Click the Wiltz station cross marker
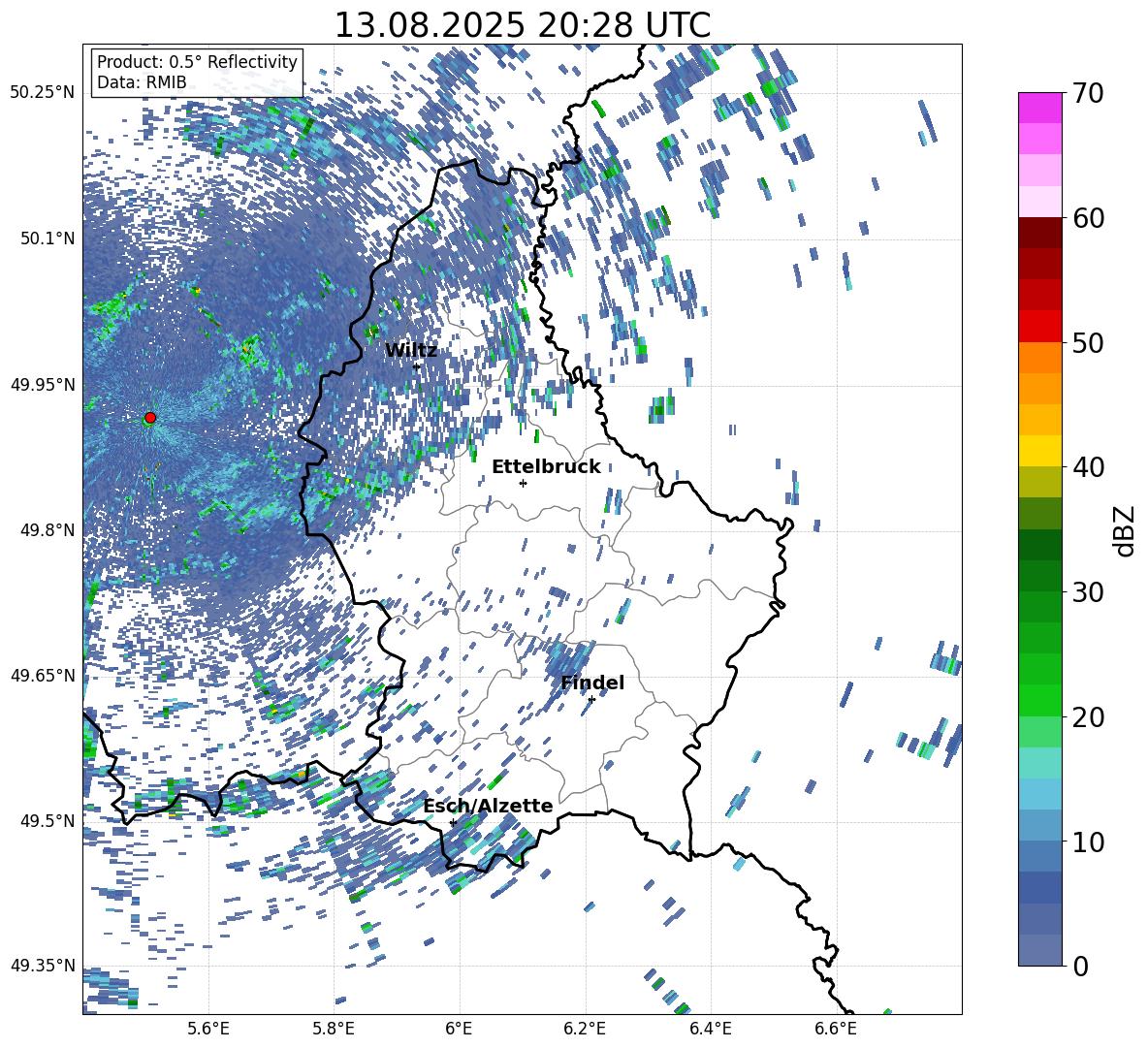This screenshot has width=1148, height=1048. coord(417,366)
